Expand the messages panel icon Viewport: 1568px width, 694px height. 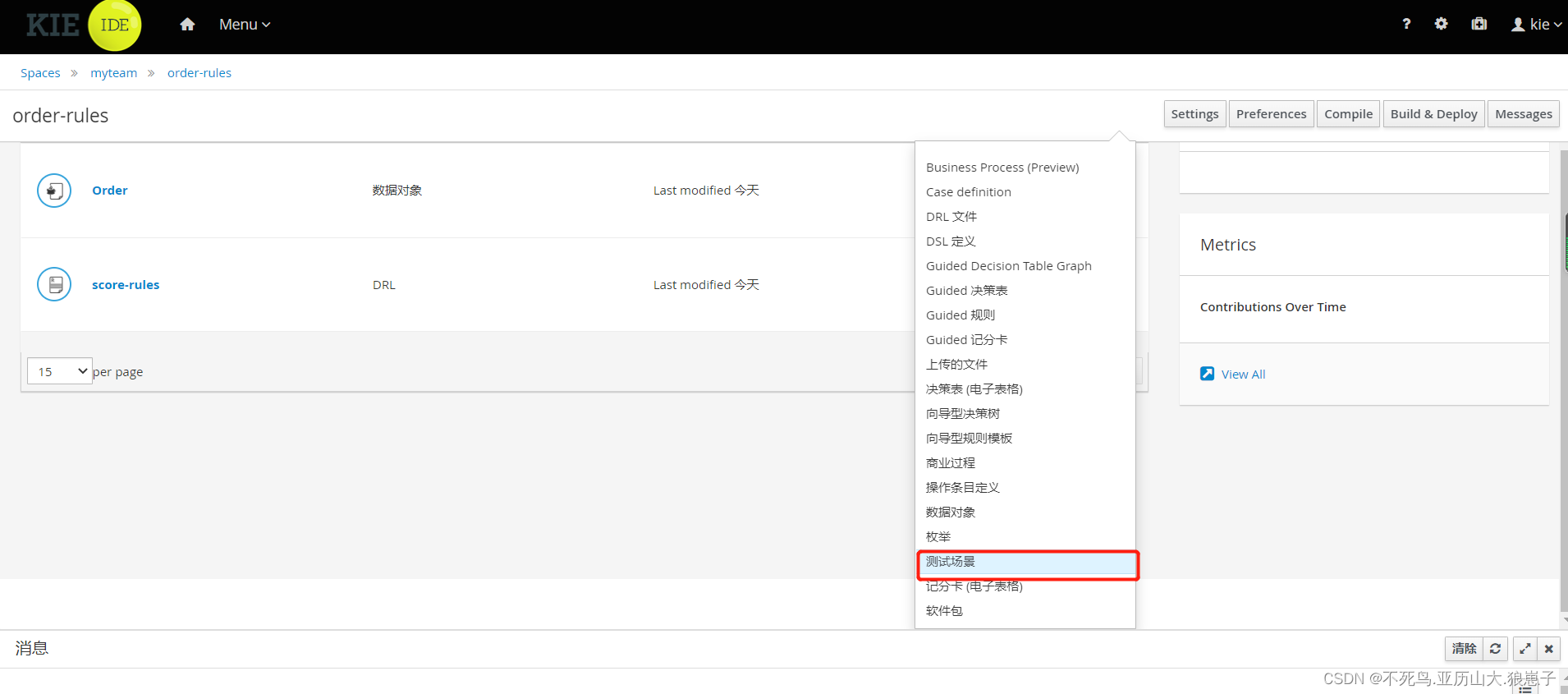coord(1524,649)
